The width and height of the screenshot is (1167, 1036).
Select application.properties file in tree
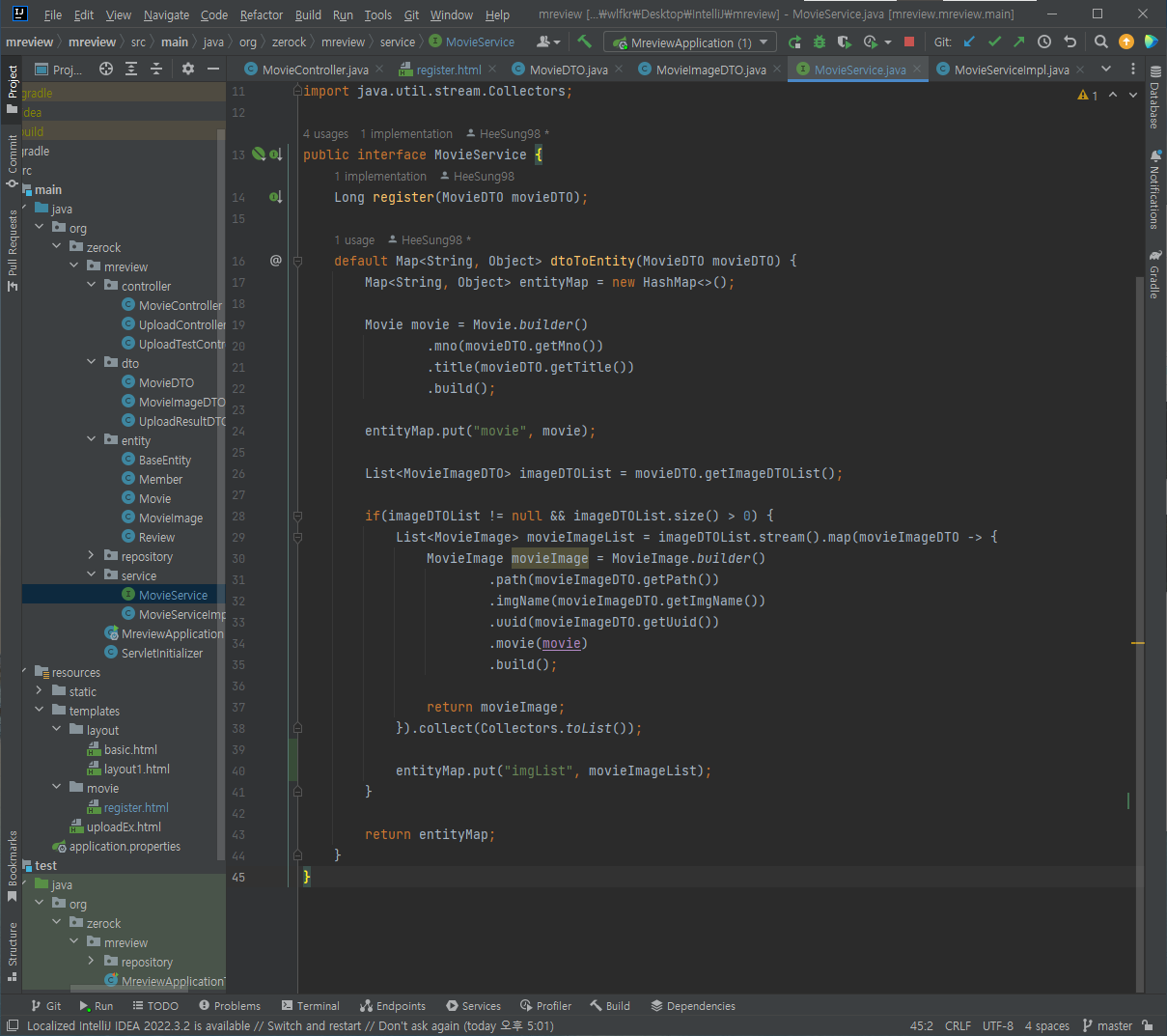tap(125, 846)
